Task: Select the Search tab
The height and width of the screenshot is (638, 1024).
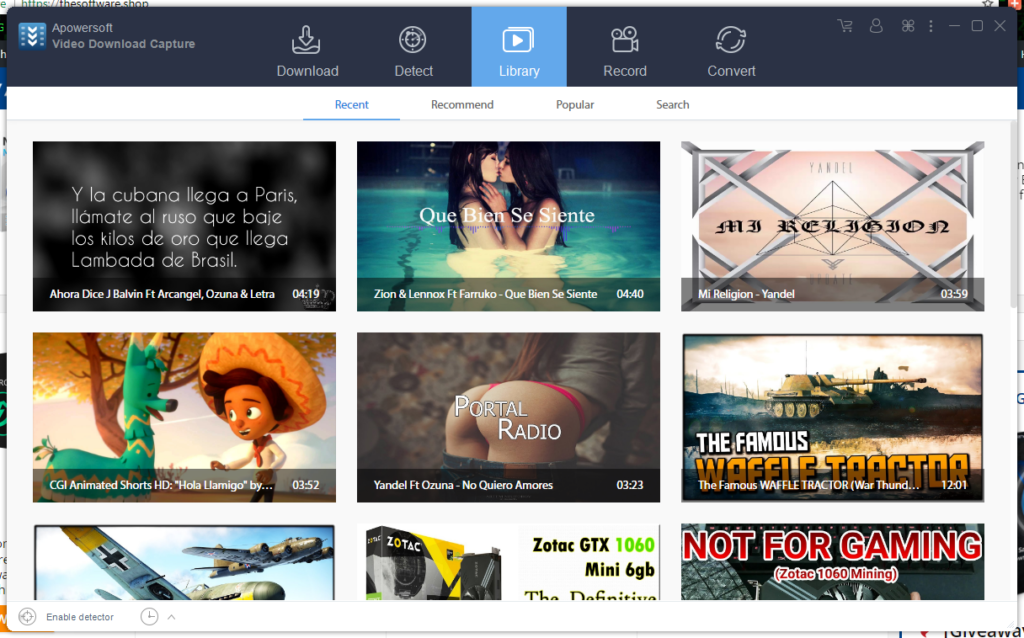Action: [x=673, y=104]
